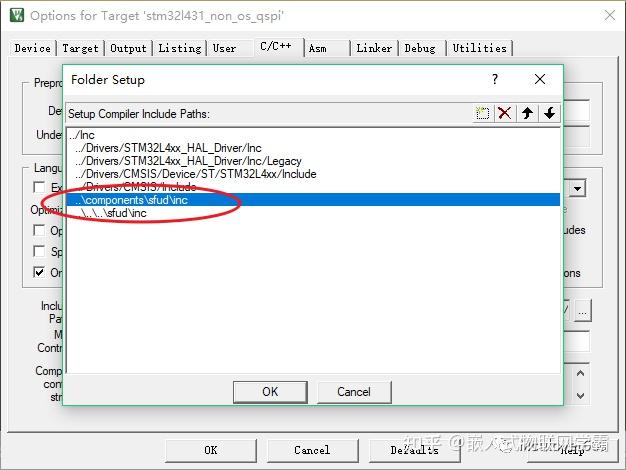Cancel the Folder Setup dialog
Image resolution: width=626 pixels, height=470 pixels.
click(x=354, y=392)
